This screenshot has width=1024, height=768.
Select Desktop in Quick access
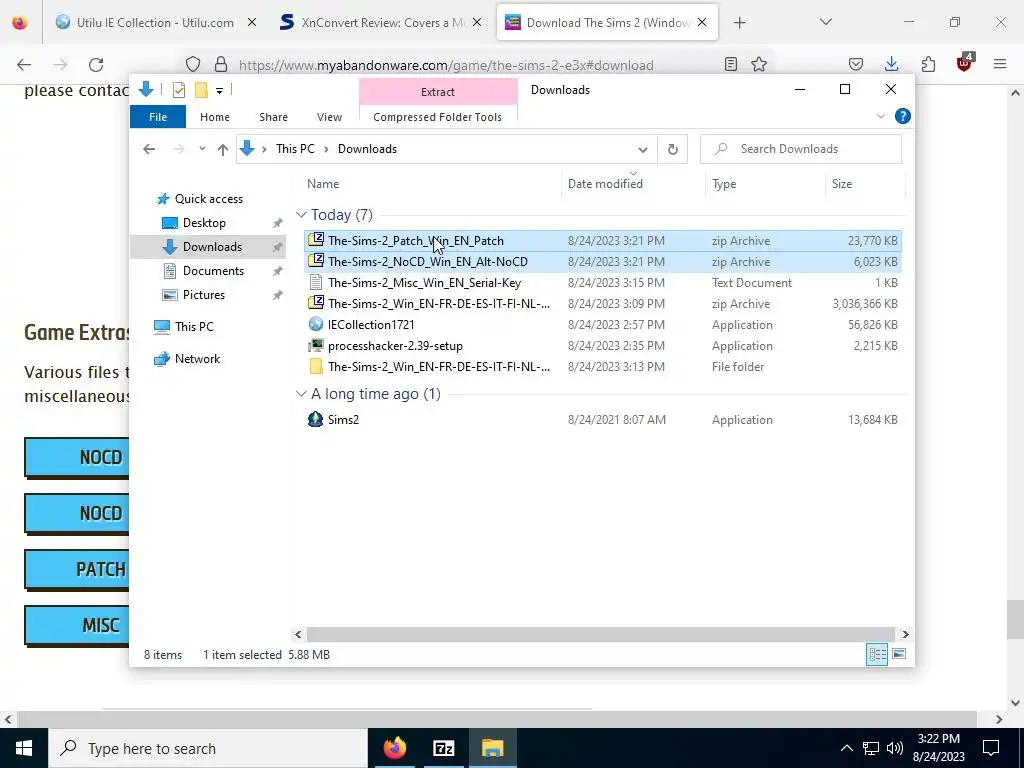pos(204,223)
